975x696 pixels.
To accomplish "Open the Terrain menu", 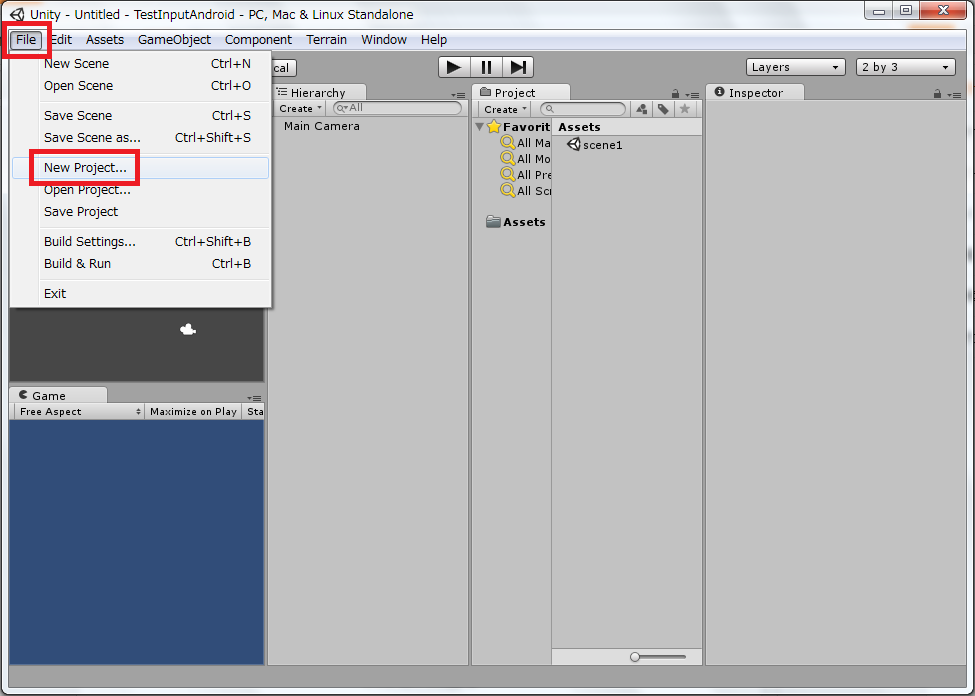I will (x=326, y=40).
